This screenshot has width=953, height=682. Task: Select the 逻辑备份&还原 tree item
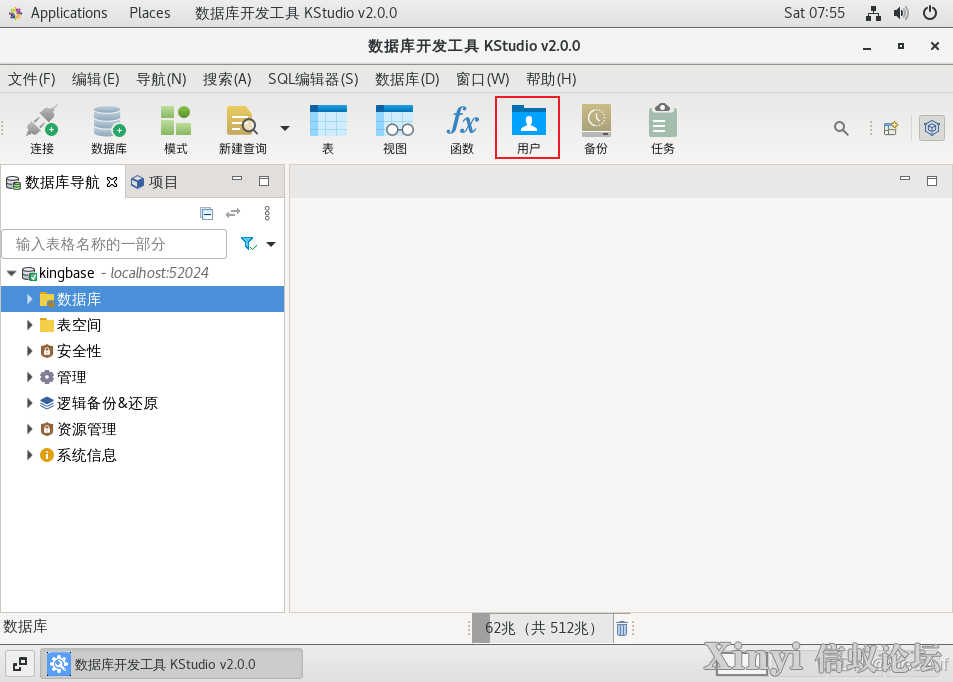[98, 403]
